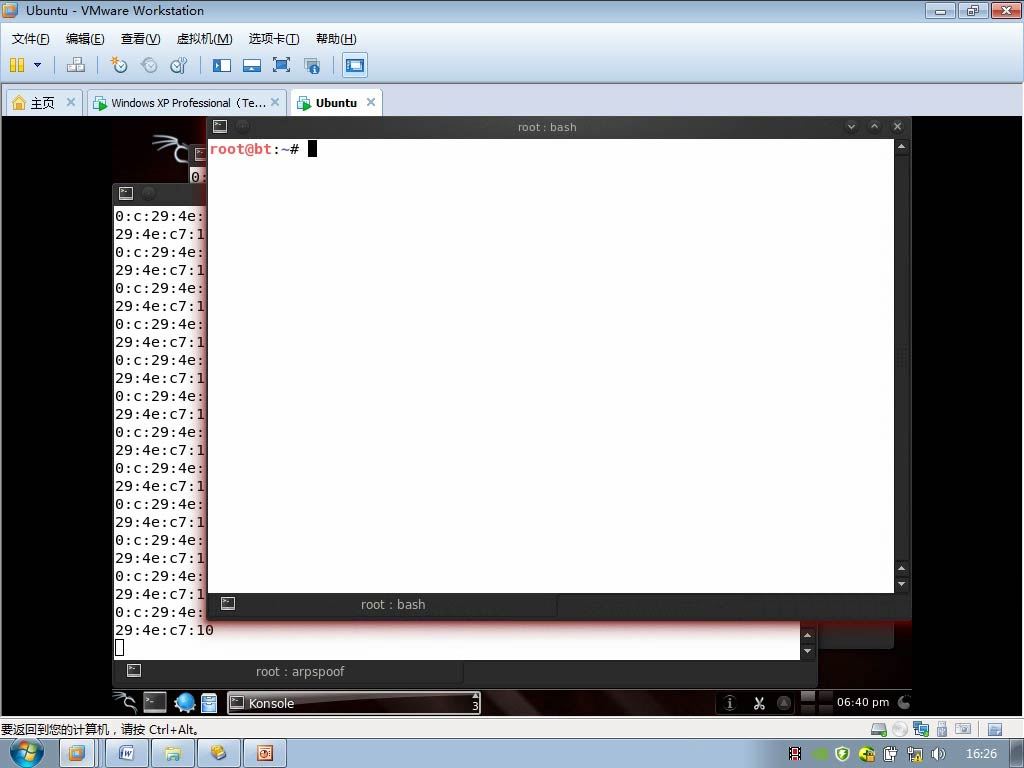
Task: Click the volume speaker tray icon
Action: 938,754
